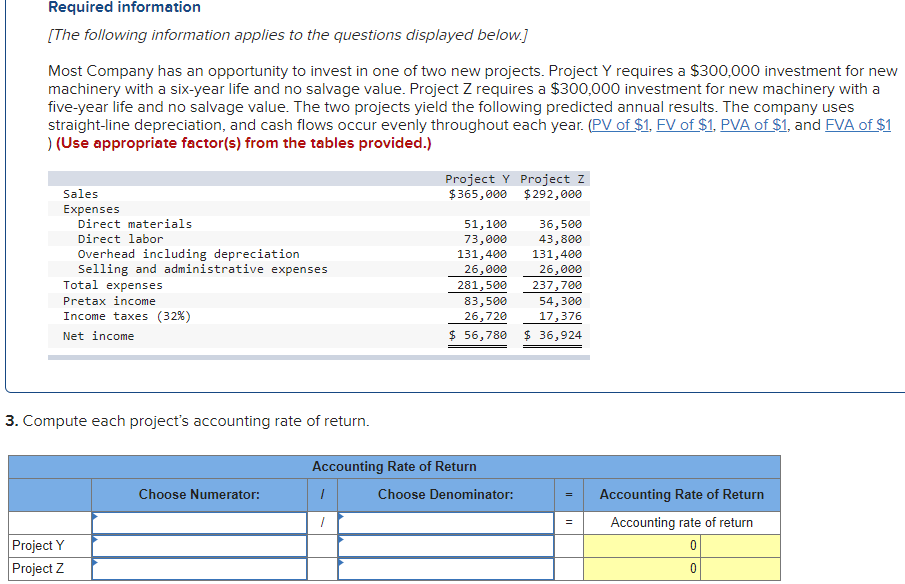Click the Overhead including depreciation row label

pos(189,254)
